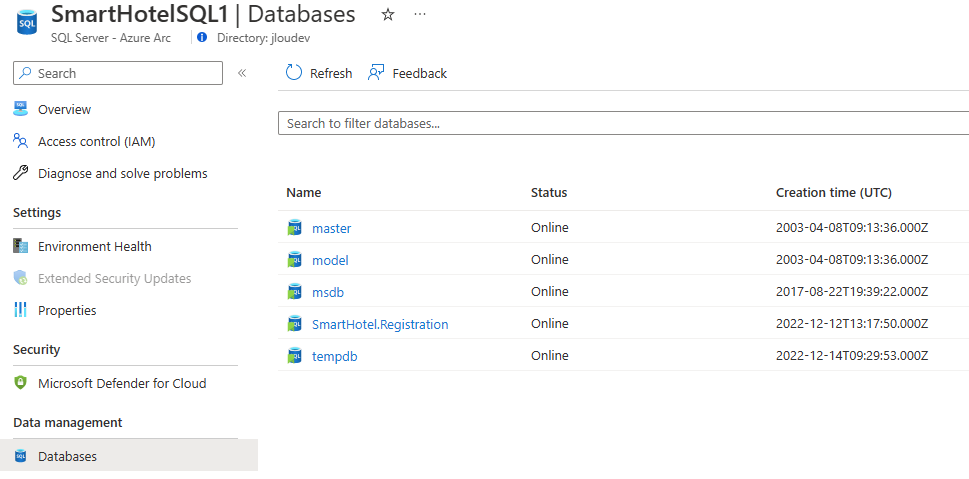Click Online status of msdb row
969x479 pixels.
[549, 292]
